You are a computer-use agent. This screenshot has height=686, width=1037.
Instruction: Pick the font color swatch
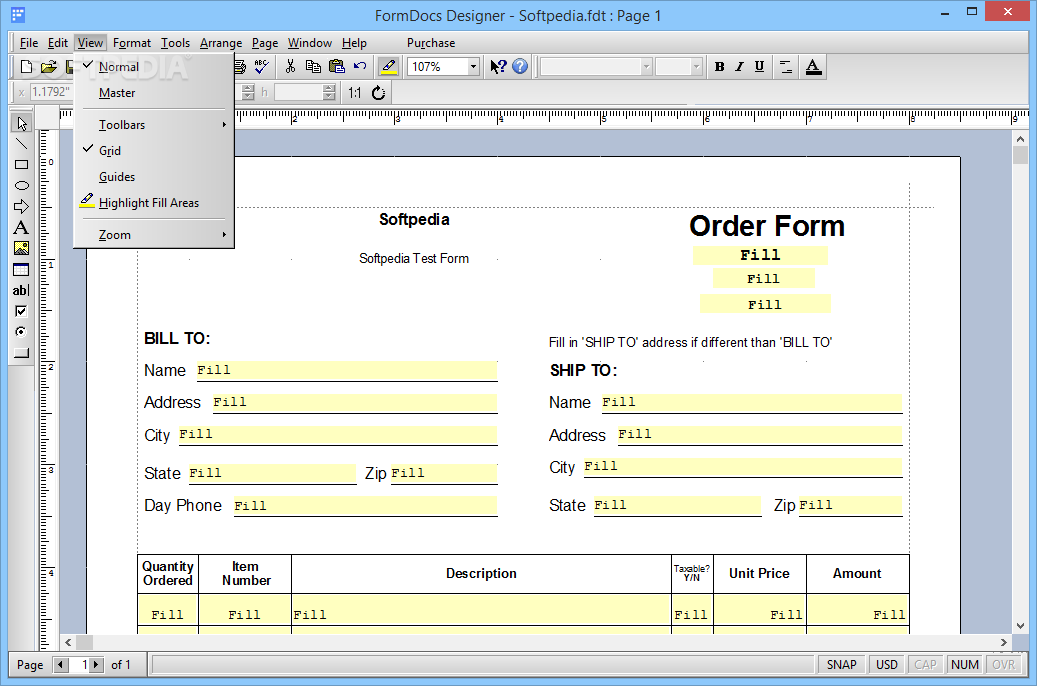point(813,66)
